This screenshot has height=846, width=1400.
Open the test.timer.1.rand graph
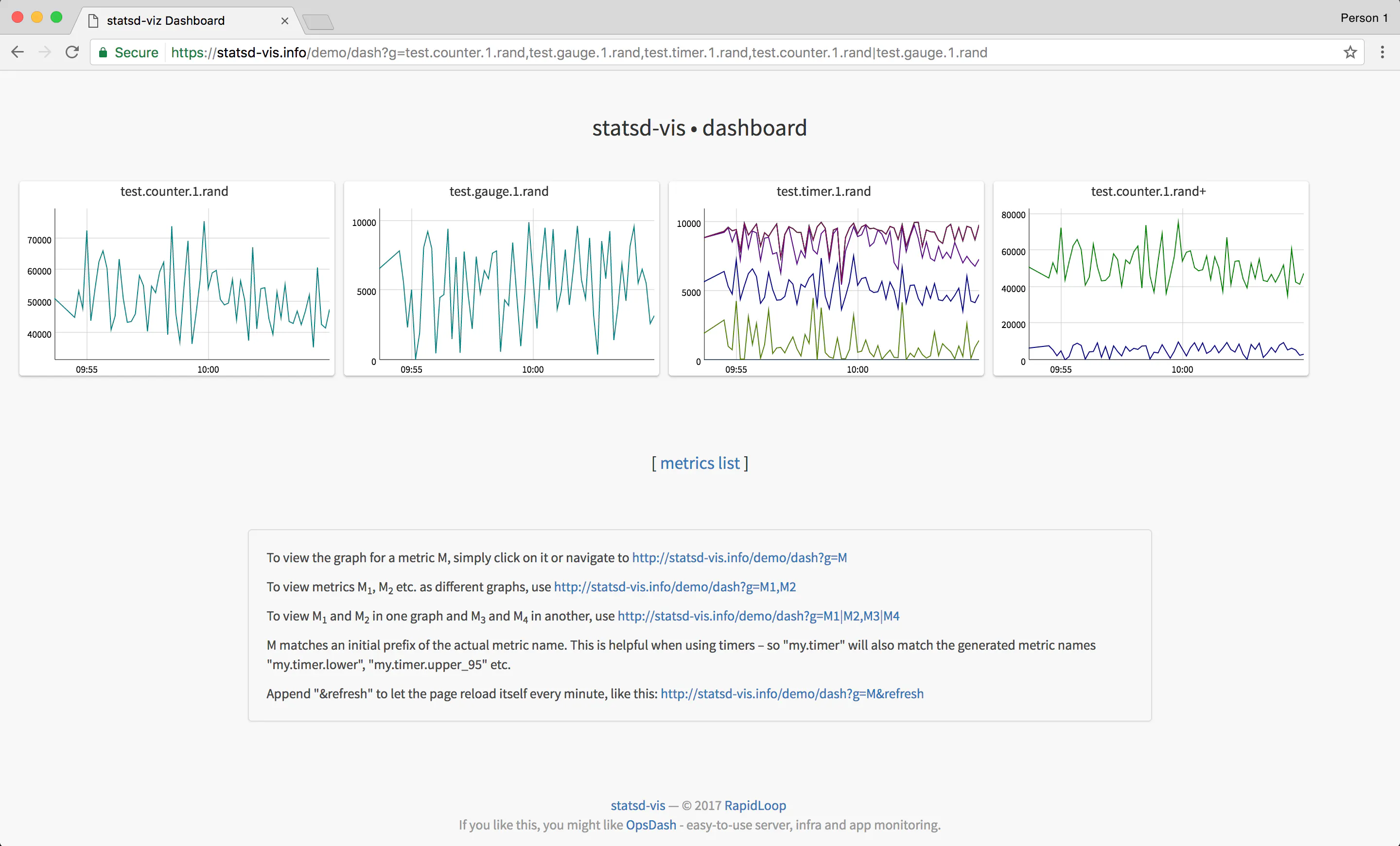(x=826, y=278)
